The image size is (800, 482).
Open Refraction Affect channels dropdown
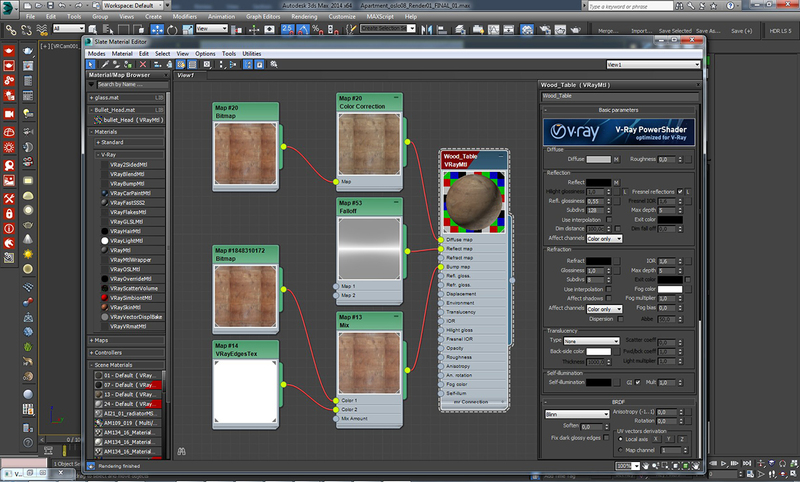click(604, 309)
